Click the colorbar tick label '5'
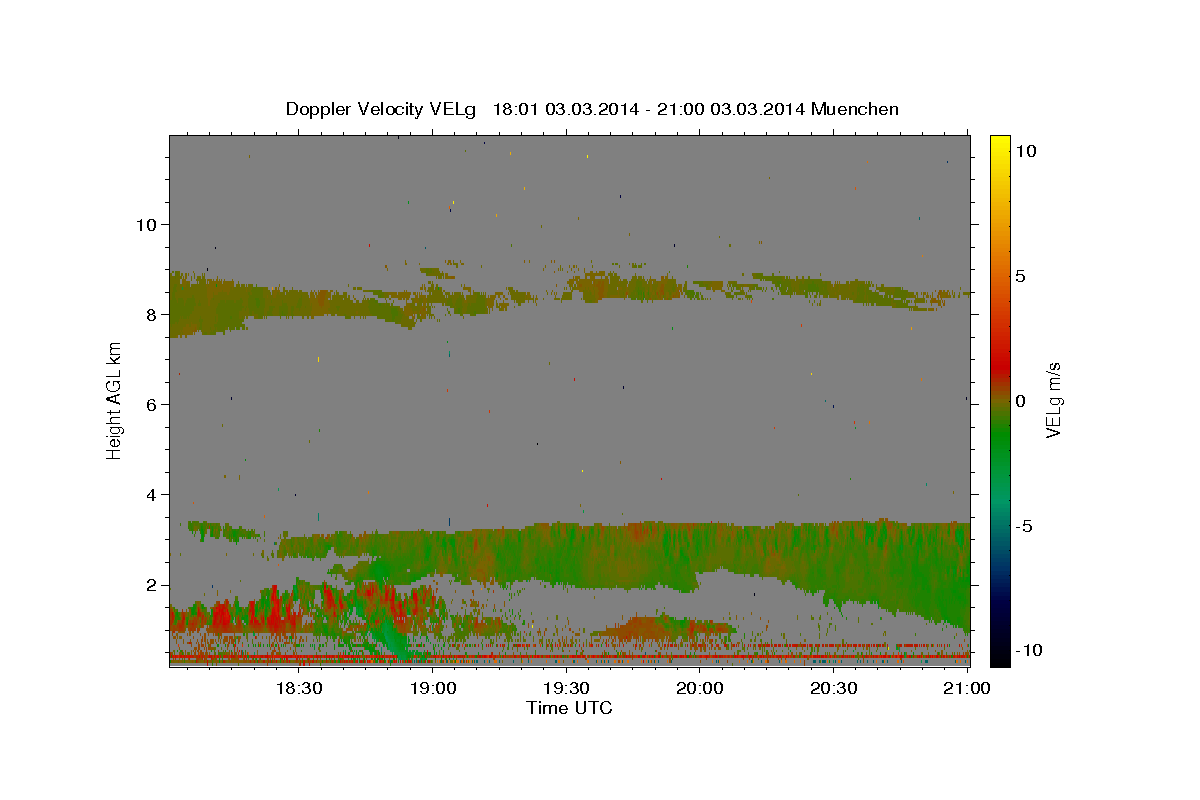Viewport: 1200px width, 800px height. (x=1020, y=276)
